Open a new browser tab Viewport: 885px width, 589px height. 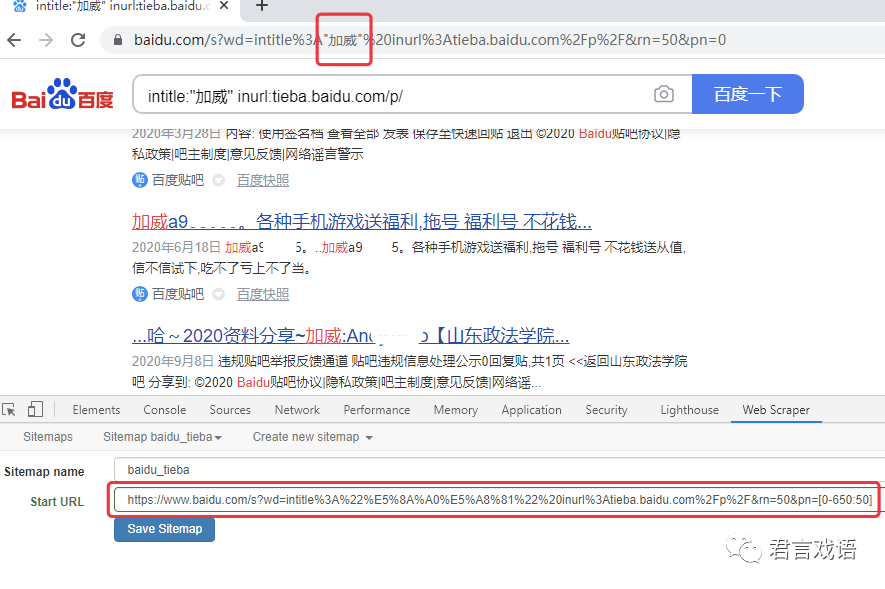click(x=262, y=6)
